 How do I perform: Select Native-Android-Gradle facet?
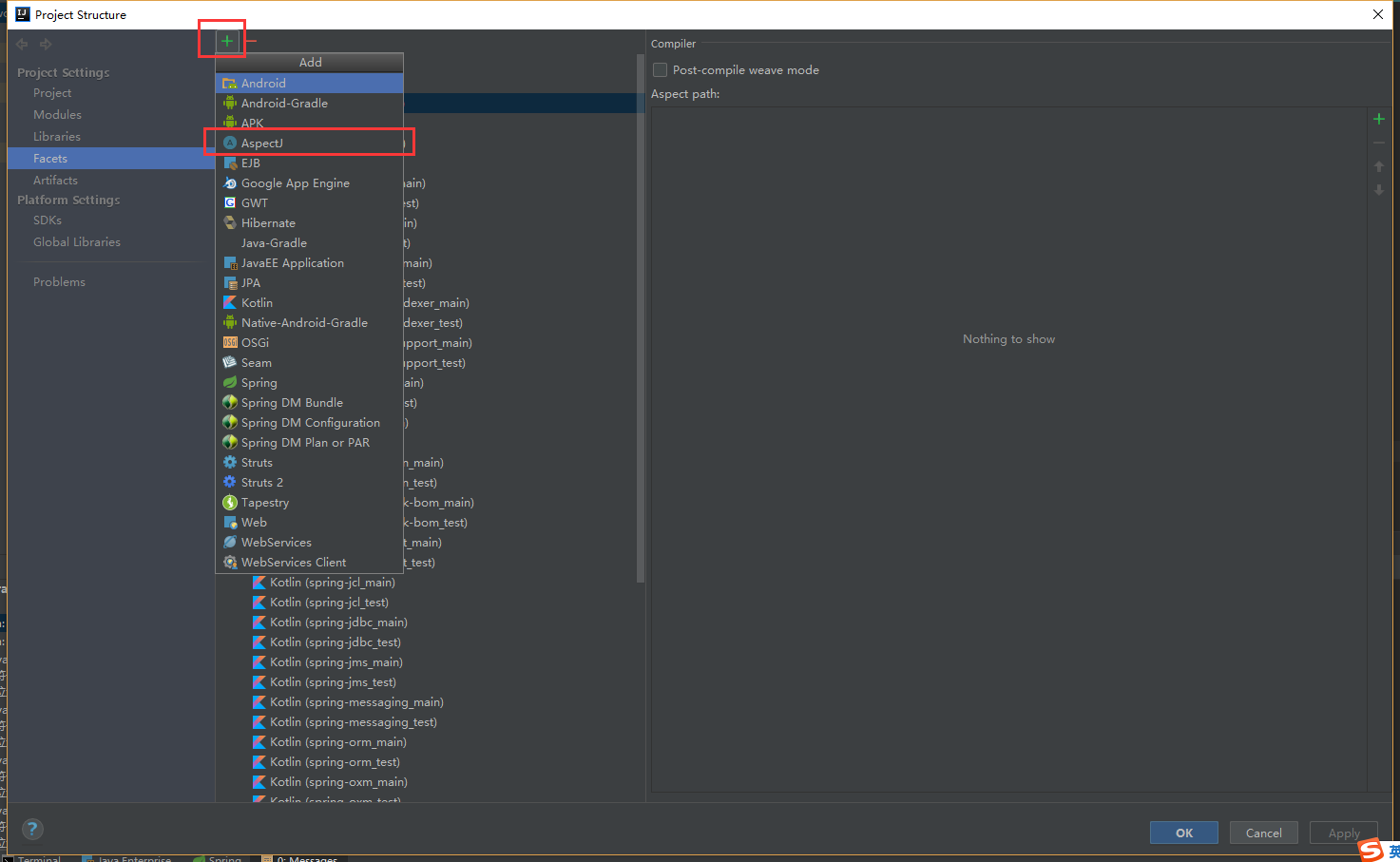click(x=310, y=323)
